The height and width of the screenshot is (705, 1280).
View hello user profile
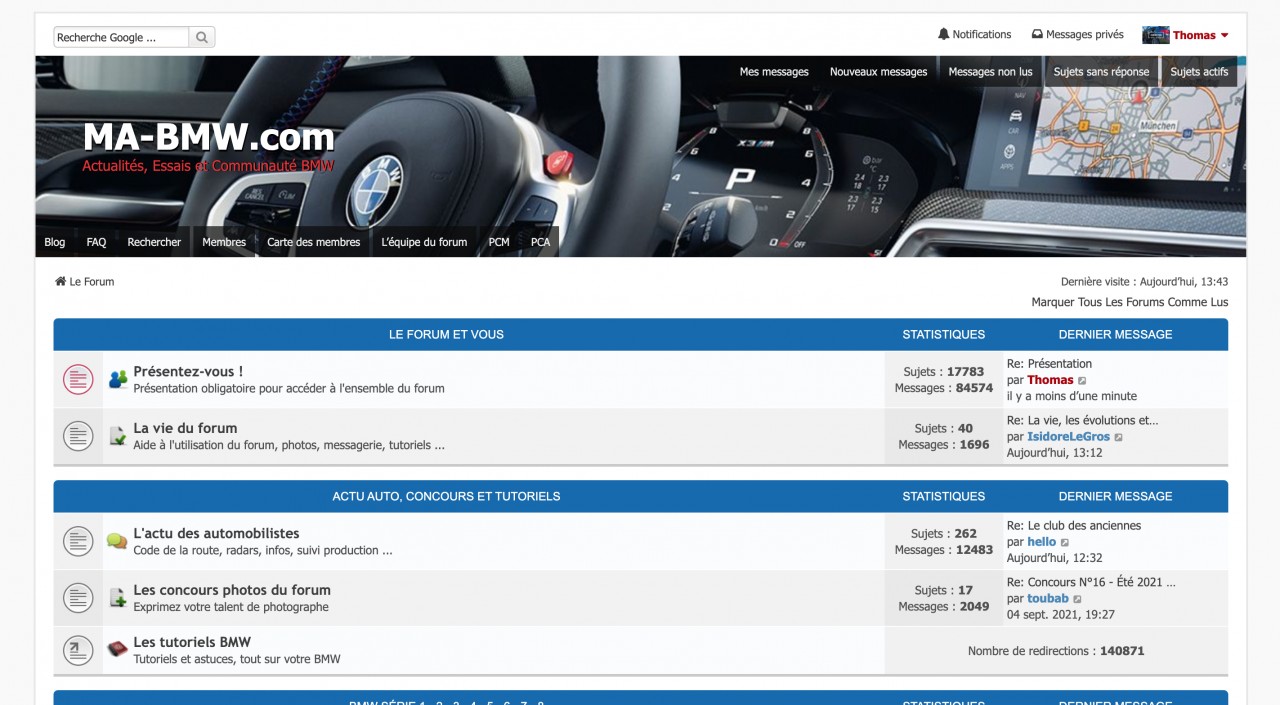coord(1041,542)
